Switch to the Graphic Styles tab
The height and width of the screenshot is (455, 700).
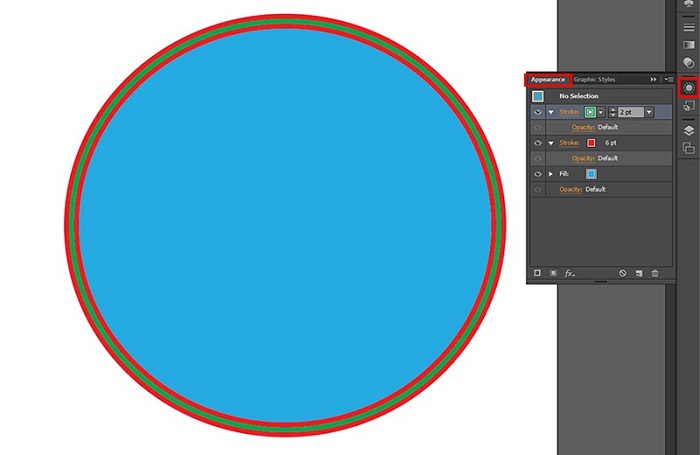click(594, 79)
